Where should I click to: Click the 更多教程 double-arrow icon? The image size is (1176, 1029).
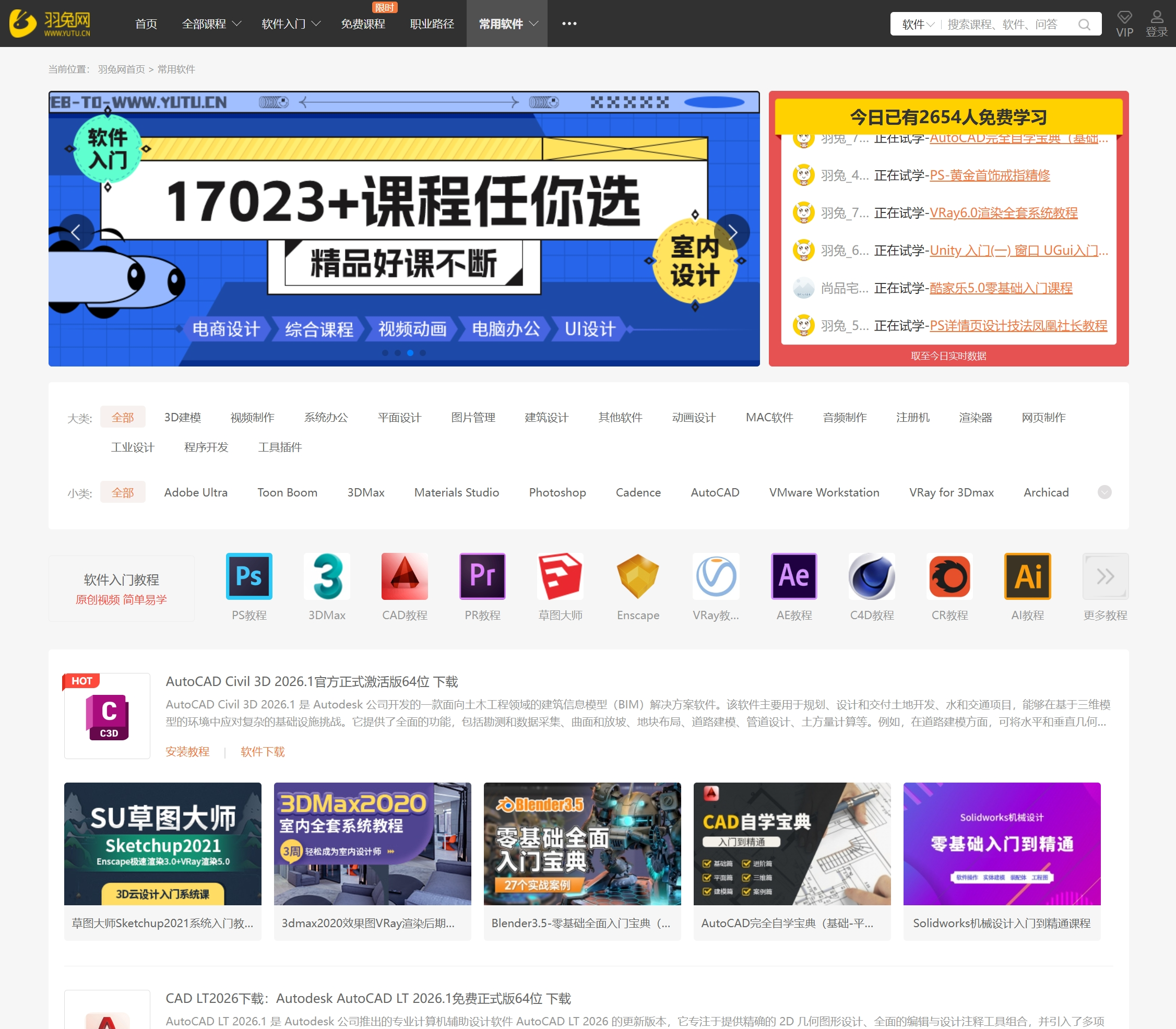tap(1105, 576)
